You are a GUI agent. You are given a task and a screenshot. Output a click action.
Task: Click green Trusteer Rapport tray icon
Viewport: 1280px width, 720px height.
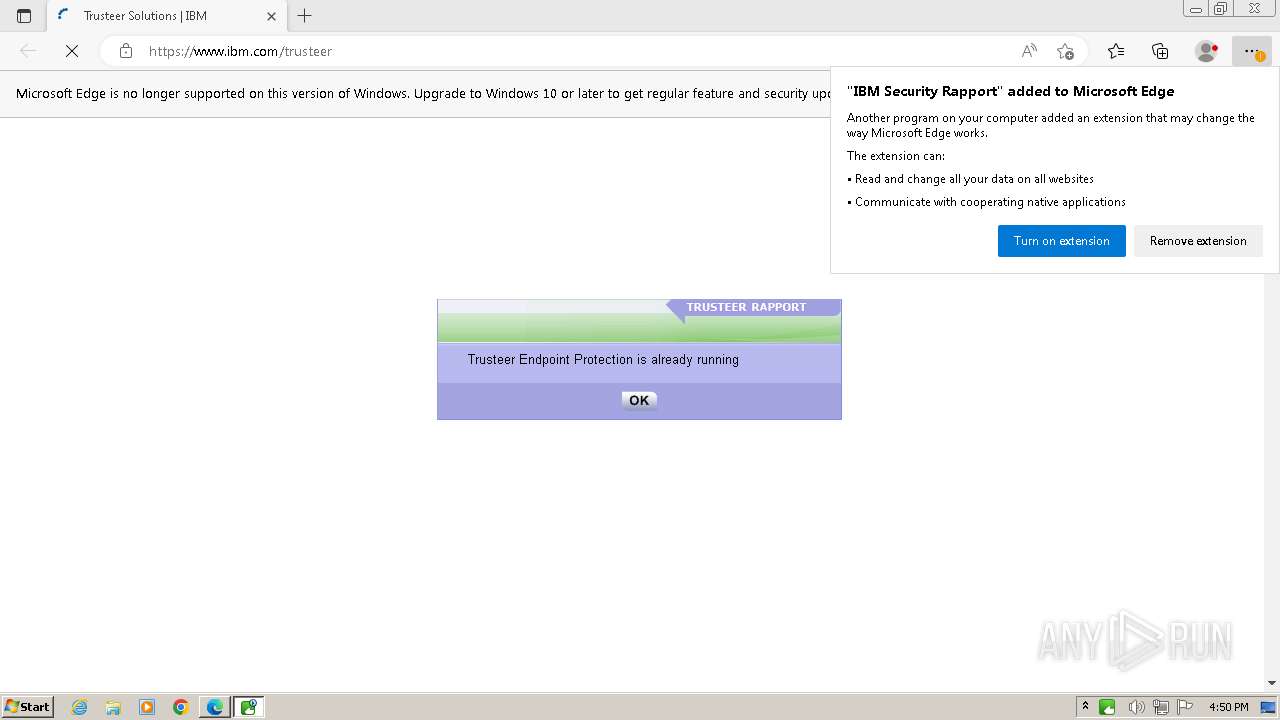[x=1107, y=707]
